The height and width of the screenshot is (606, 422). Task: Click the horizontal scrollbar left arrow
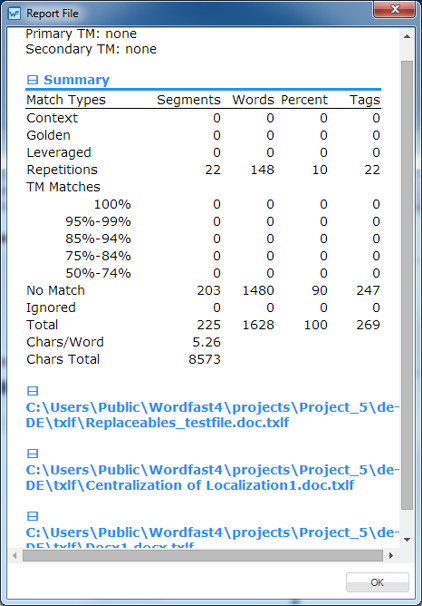point(15,556)
